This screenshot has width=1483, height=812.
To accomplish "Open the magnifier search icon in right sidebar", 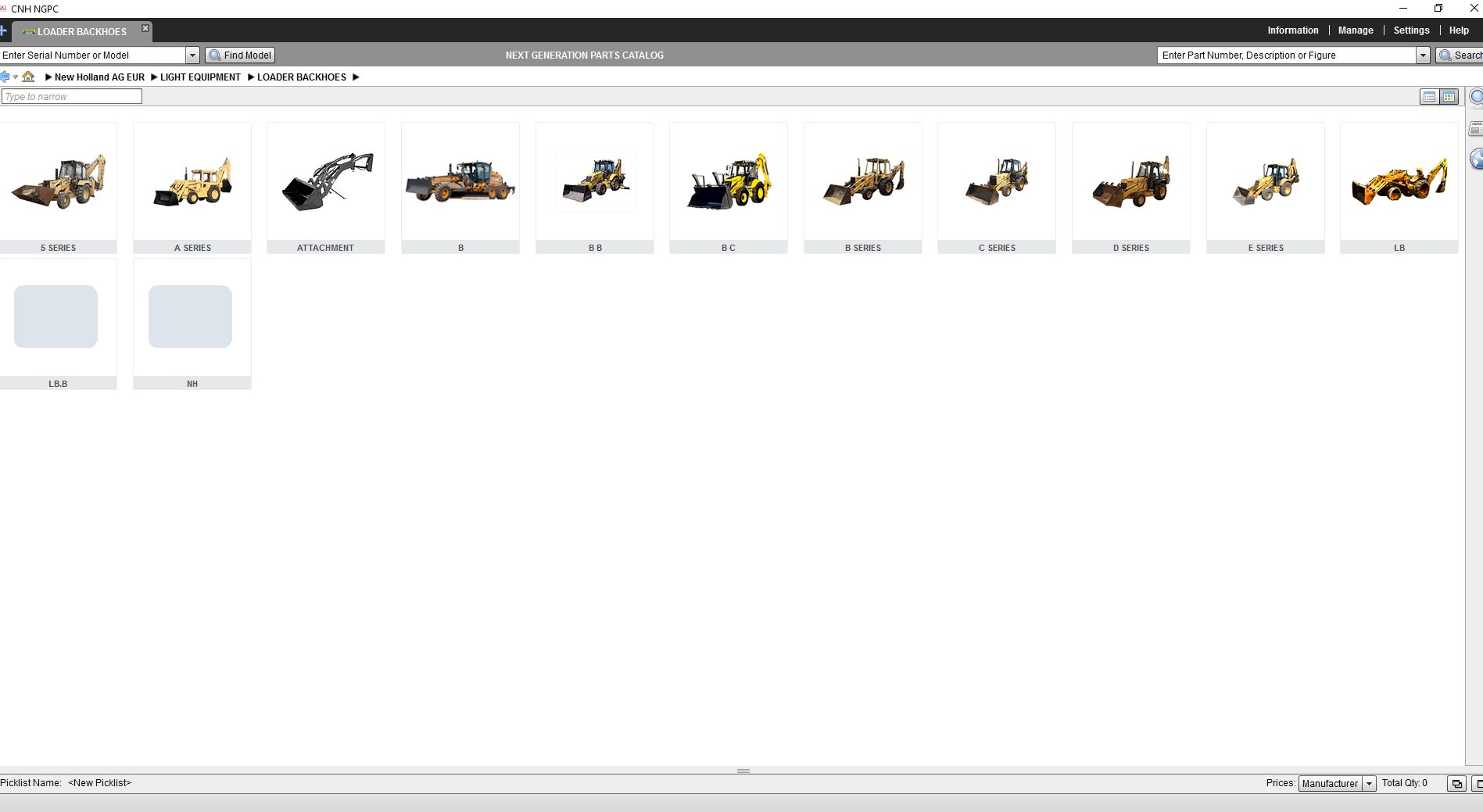I will click(x=1477, y=97).
